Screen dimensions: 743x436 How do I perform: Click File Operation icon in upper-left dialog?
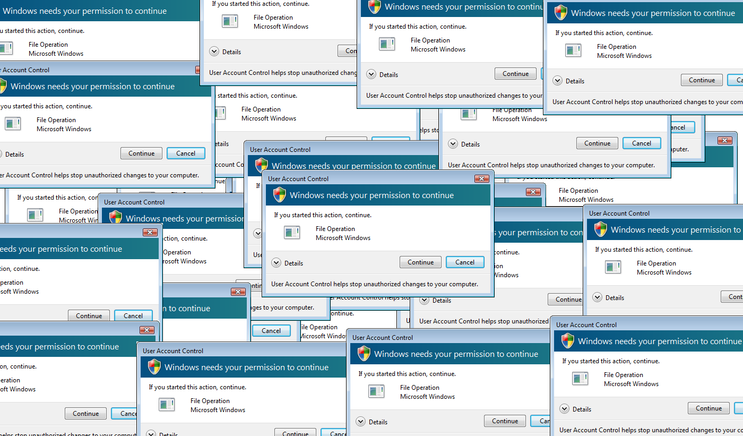tap(13, 124)
